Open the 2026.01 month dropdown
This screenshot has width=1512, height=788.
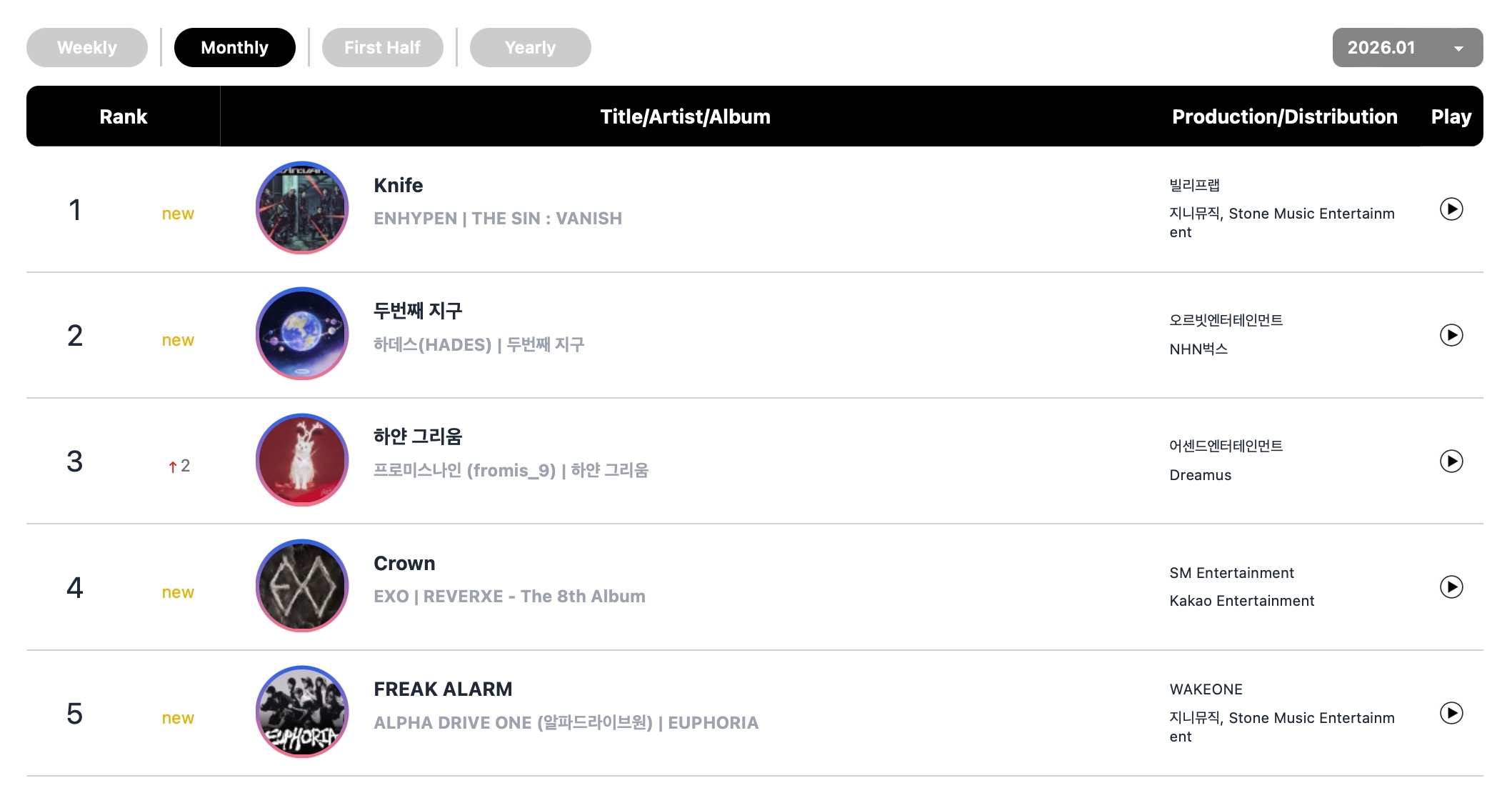pos(1407,48)
